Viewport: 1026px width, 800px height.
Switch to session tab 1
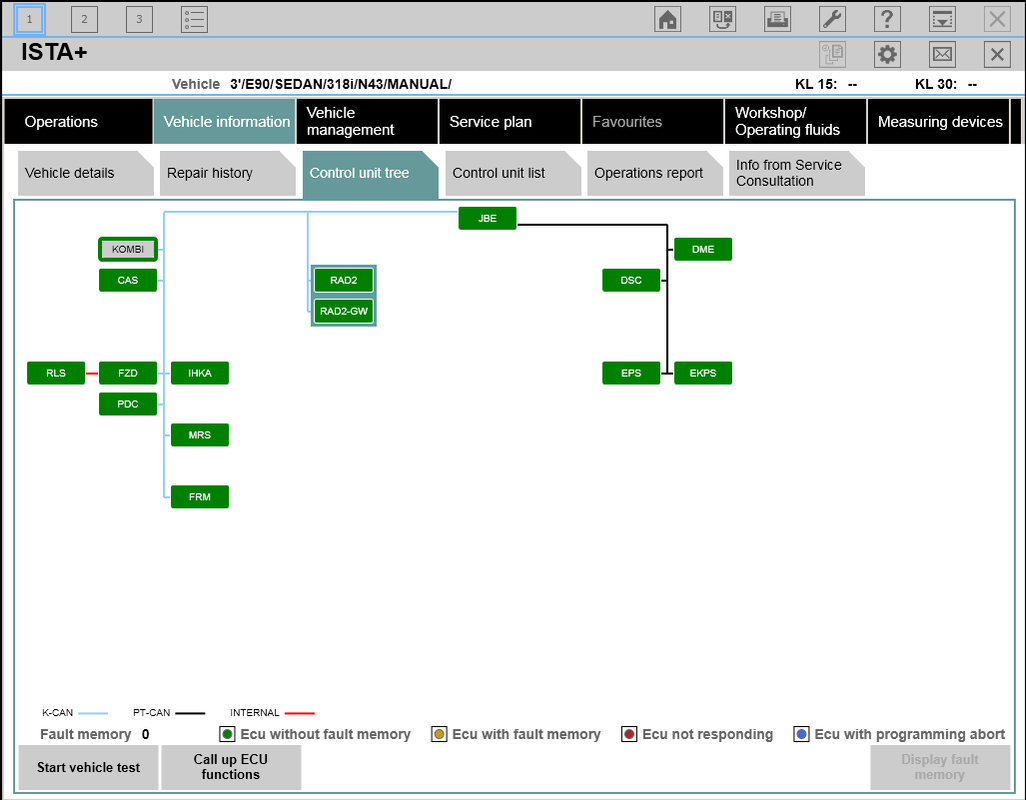[29, 20]
